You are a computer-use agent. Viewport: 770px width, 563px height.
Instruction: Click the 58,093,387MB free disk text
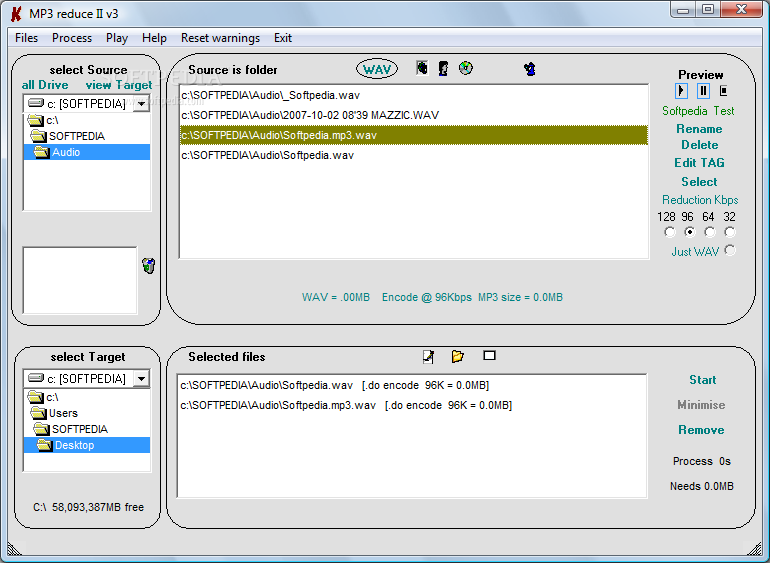[x=88, y=507]
